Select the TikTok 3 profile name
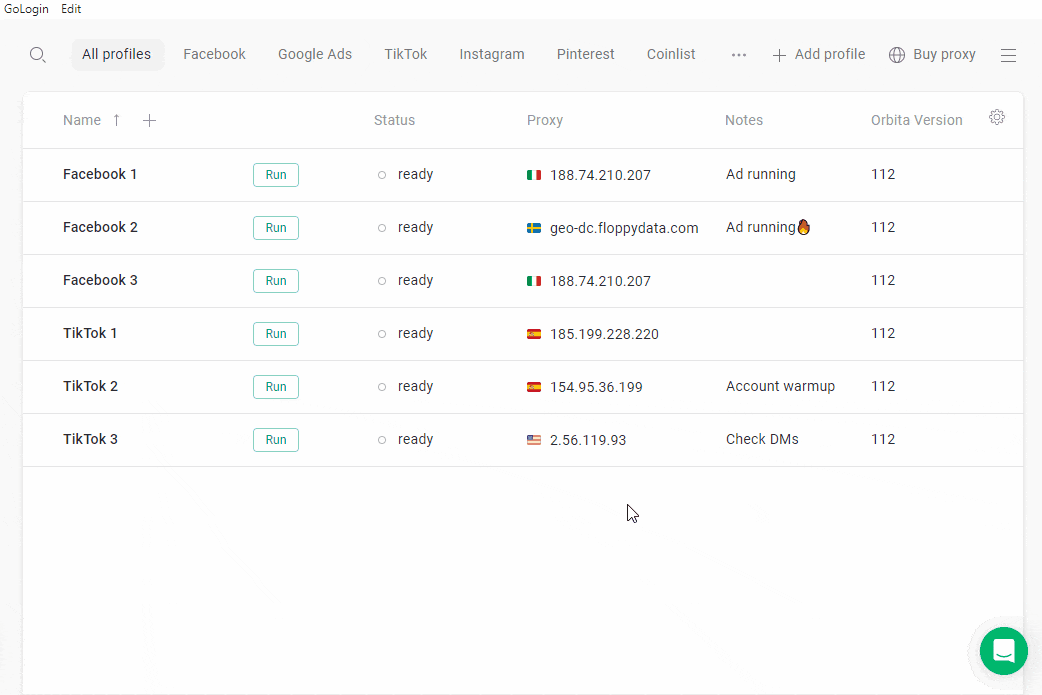 (90, 439)
